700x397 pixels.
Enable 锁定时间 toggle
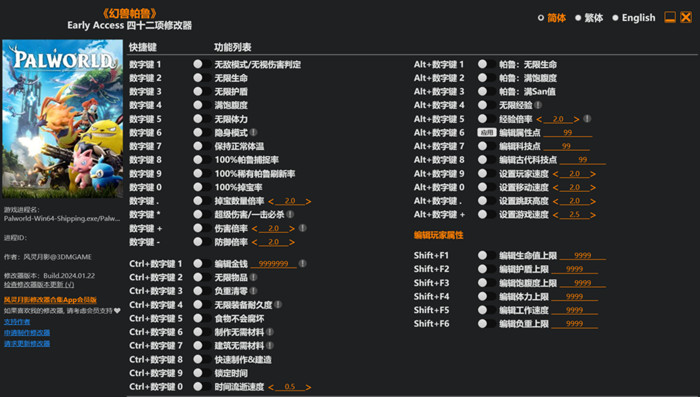(x=202, y=373)
